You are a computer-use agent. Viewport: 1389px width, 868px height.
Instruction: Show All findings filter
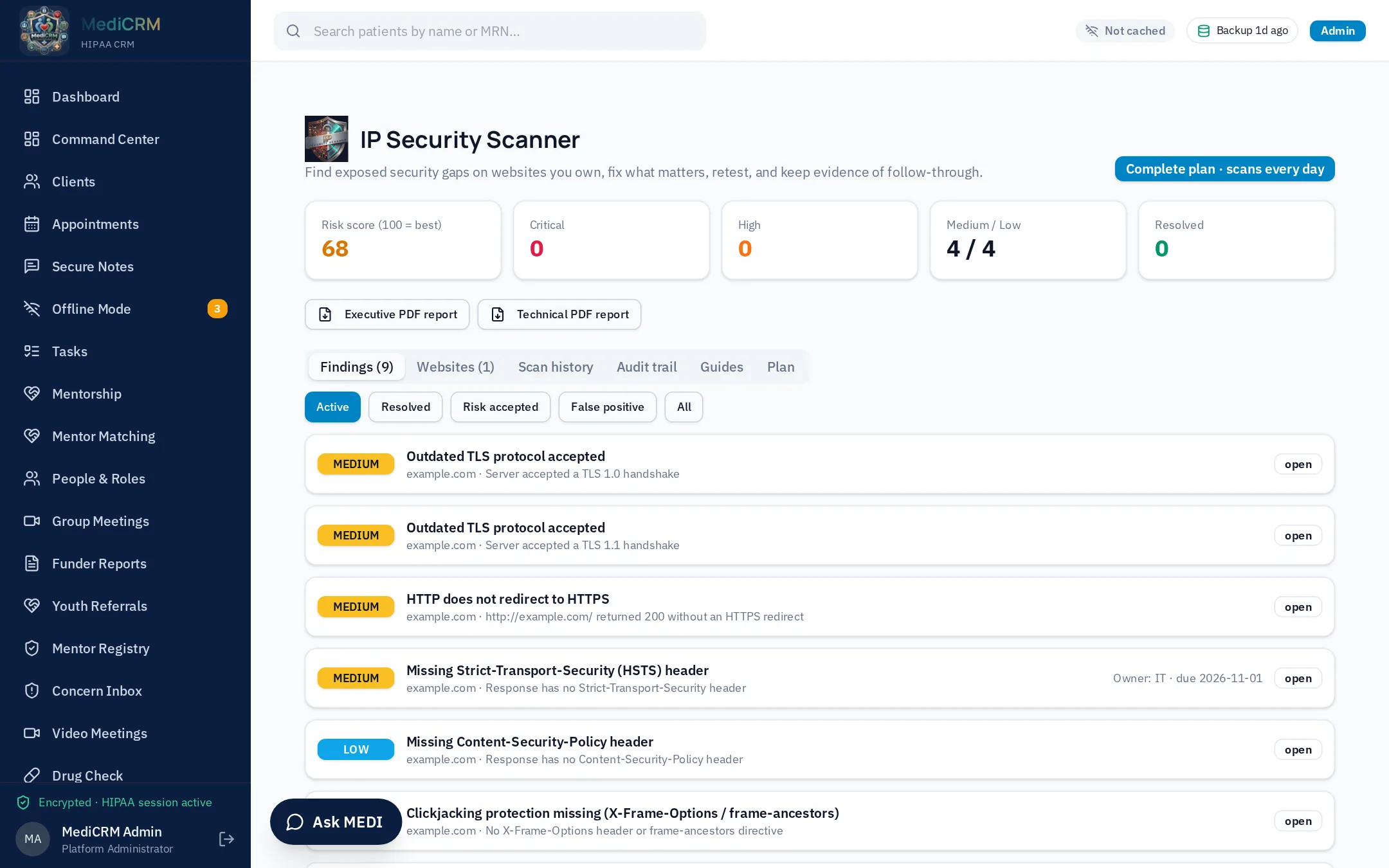tap(684, 407)
